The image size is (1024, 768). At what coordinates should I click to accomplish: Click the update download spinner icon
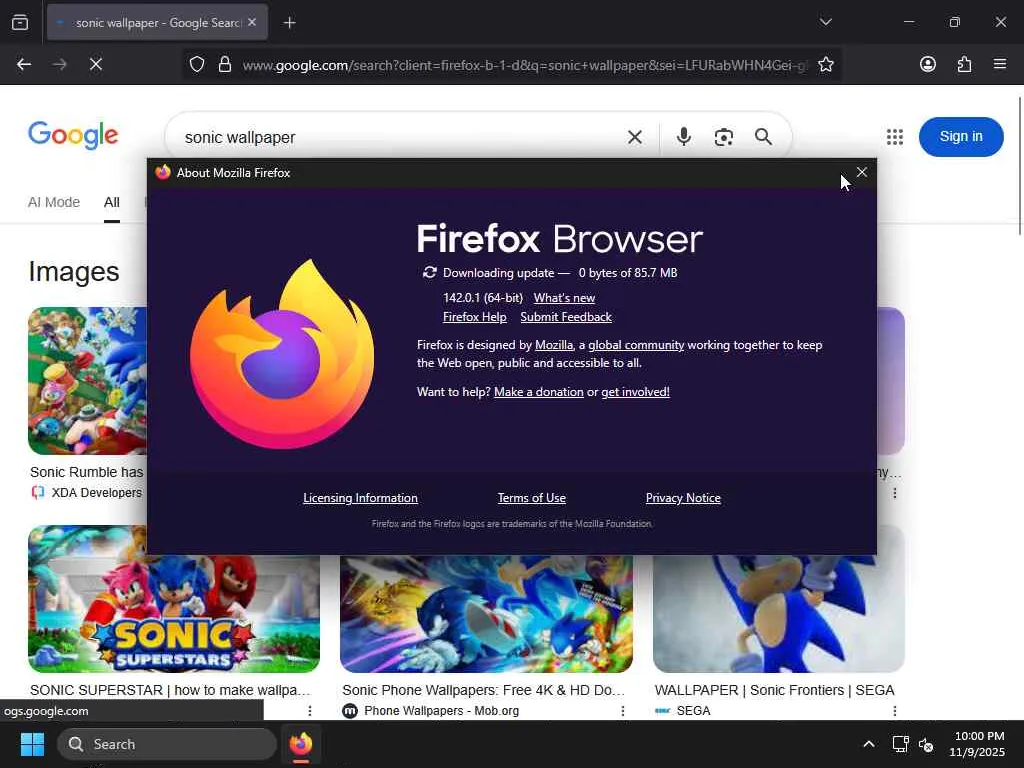pyautogui.click(x=429, y=272)
